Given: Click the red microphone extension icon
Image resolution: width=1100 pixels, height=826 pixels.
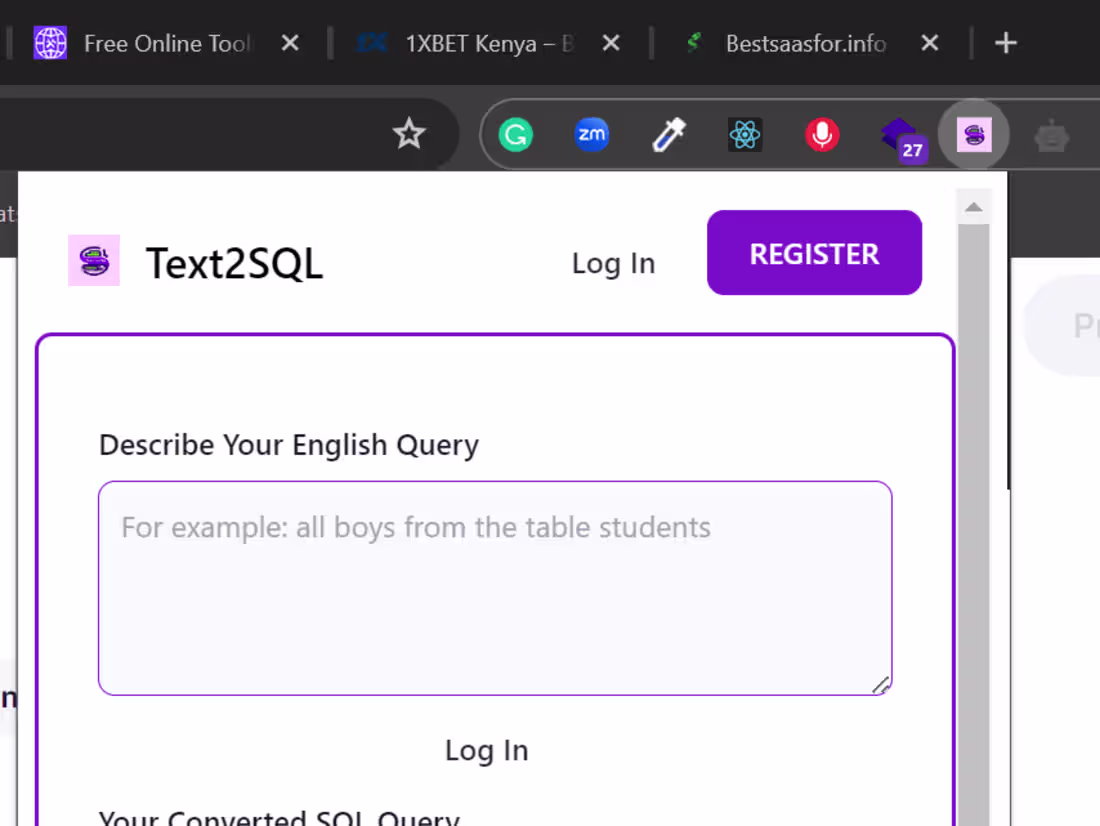Looking at the screenshot, I should (822, 134).
